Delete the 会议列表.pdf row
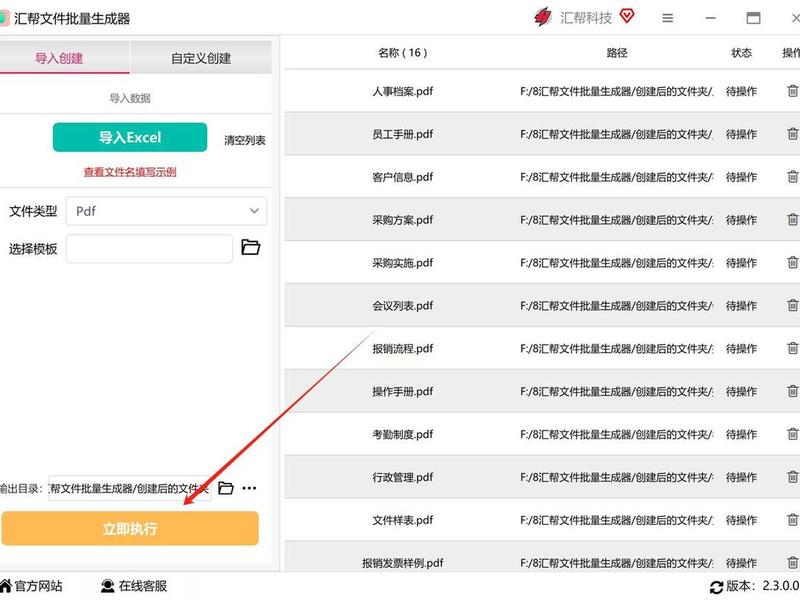The height and width of the screenshot is (600, 800). tap(792, 306)
